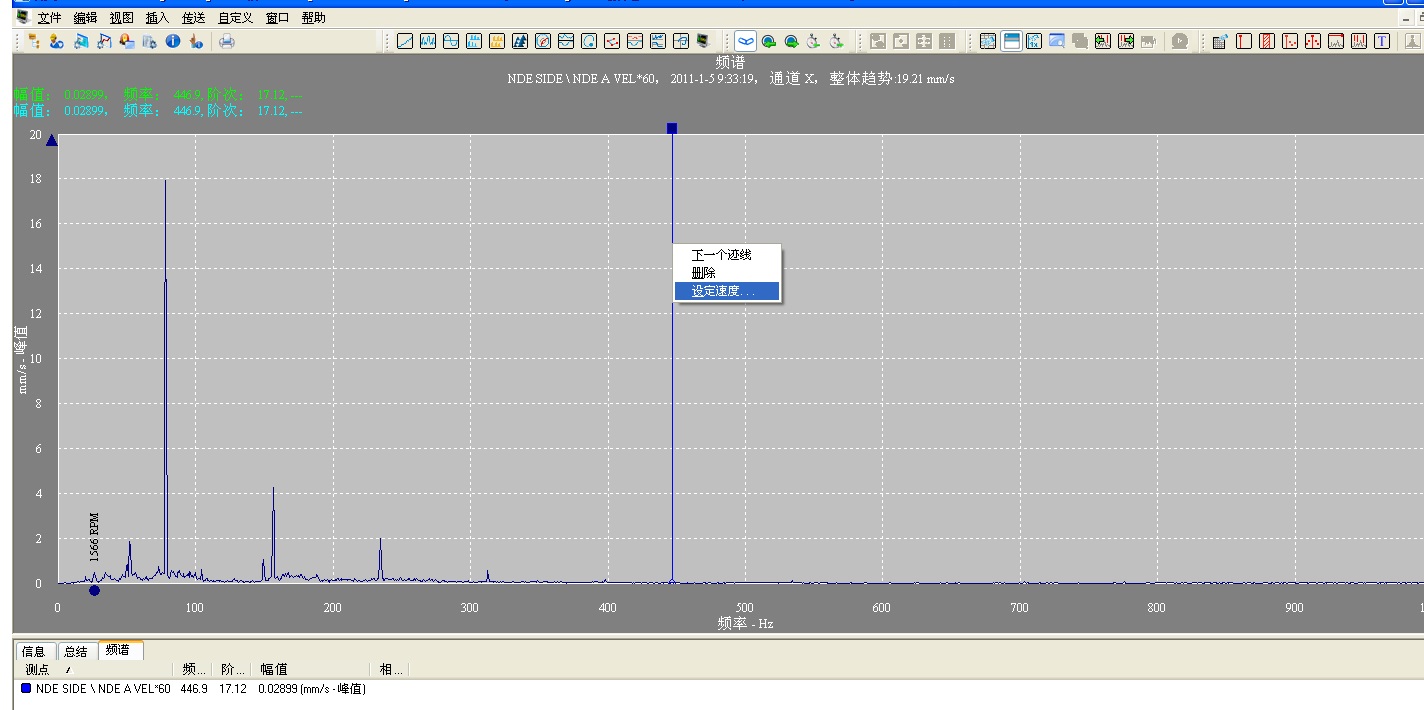Open the 文件 menu

[x=49, y=18]
